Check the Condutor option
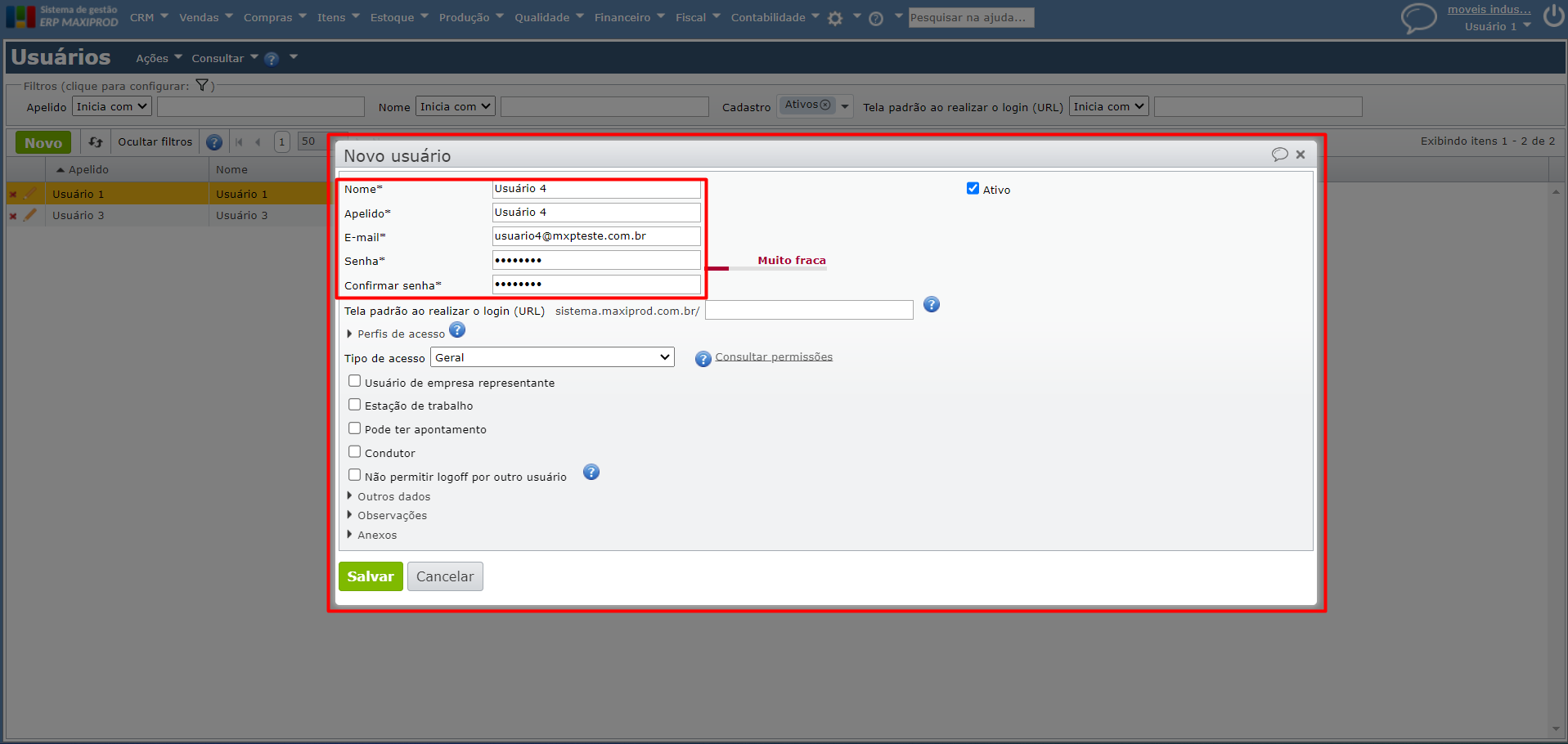 point(355,452)
